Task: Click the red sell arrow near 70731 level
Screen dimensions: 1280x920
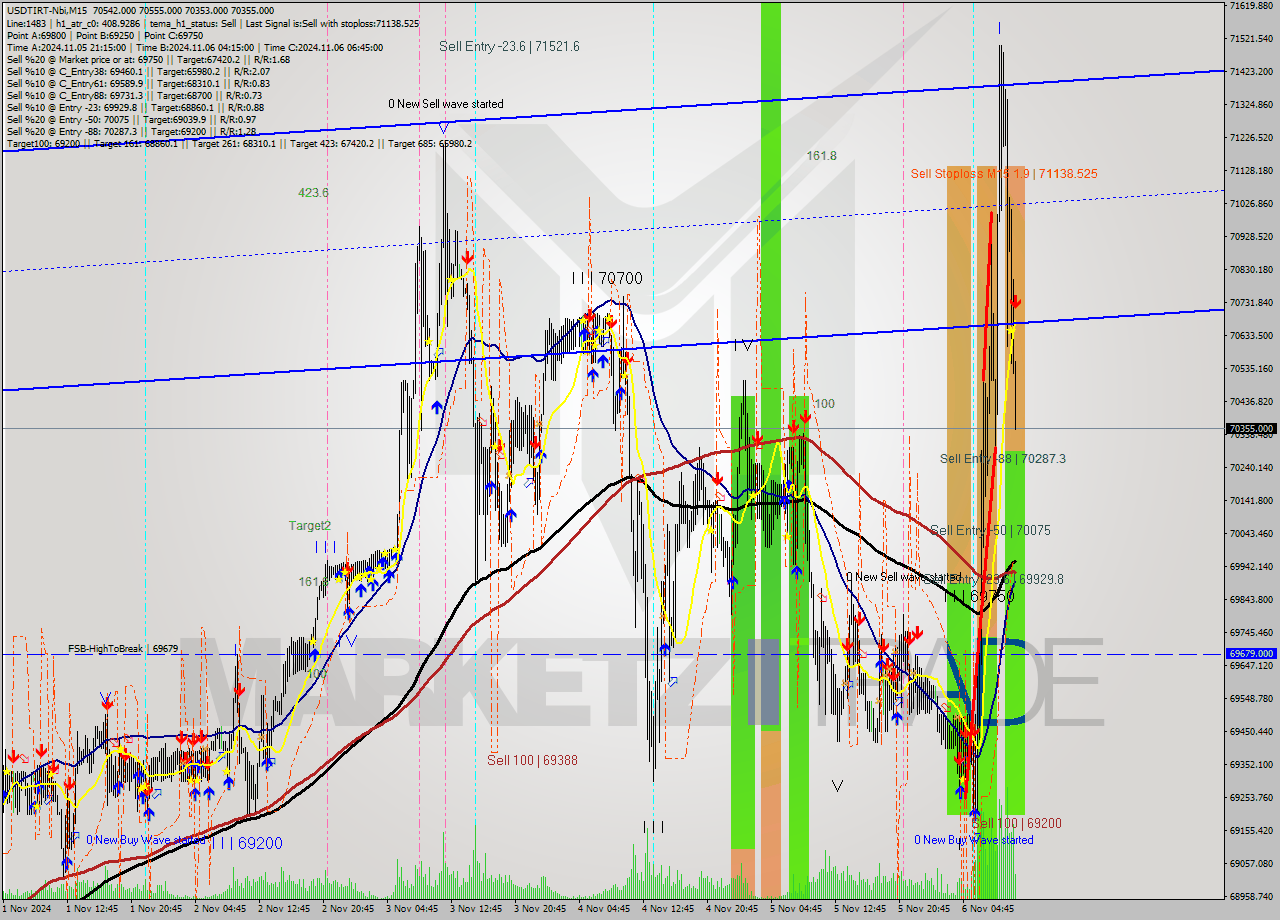Action: click(x=1016, y=301)
